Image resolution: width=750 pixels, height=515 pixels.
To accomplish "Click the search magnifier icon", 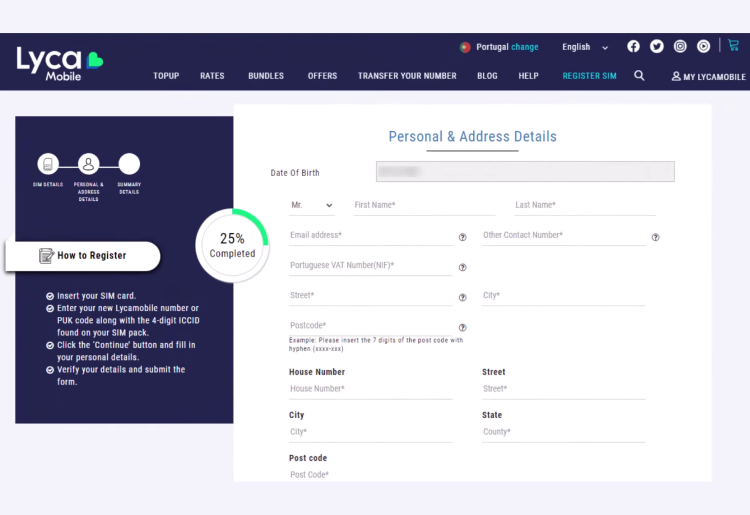I will [x=639, y=76].
